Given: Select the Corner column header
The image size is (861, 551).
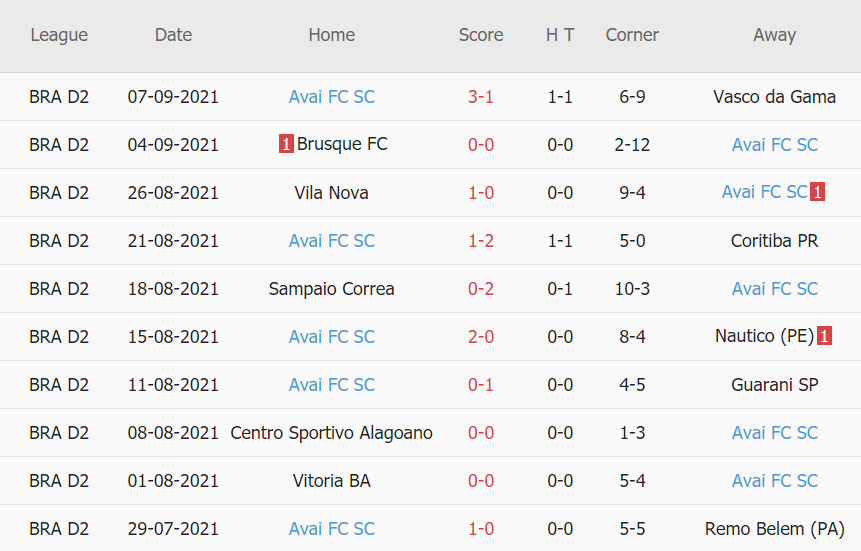Looking at the screenshot, I should [x=632, y=35].
